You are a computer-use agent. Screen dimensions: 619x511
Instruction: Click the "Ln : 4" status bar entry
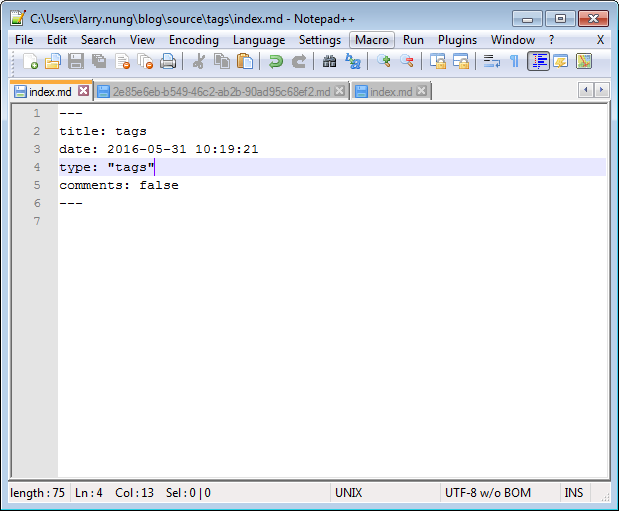(x=89, y=493)
